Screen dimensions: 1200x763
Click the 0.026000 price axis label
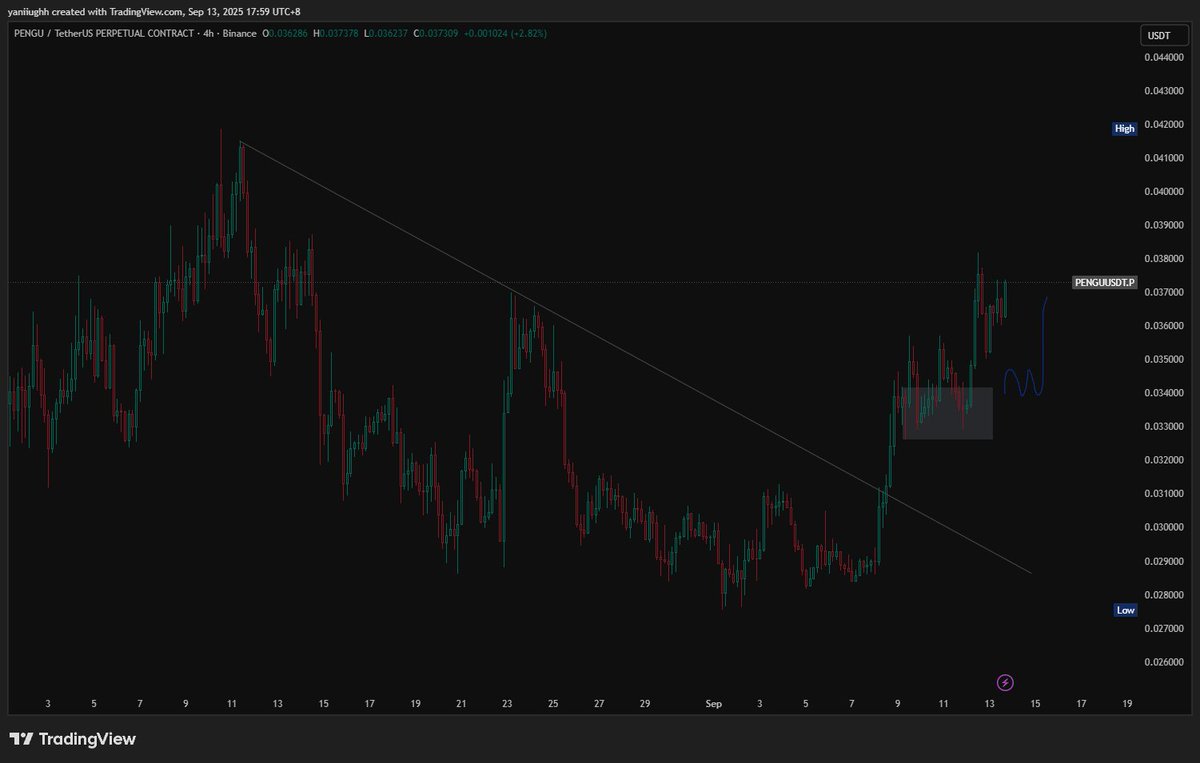(1164, 661)
